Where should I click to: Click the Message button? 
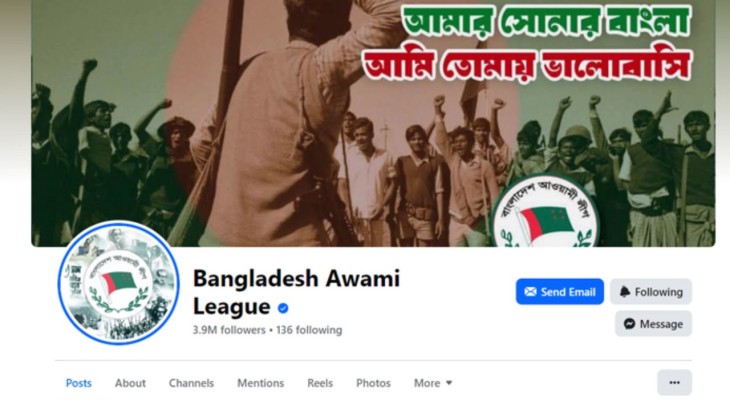coord(653,324)
